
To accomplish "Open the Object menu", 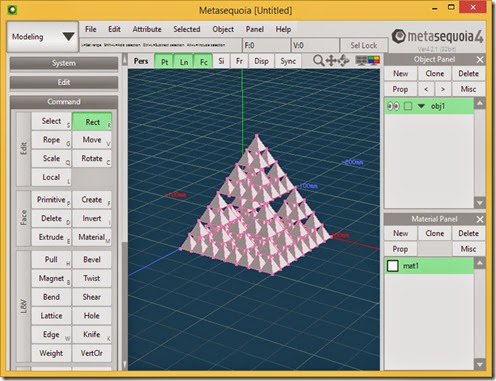I will (x=223, y=29).
